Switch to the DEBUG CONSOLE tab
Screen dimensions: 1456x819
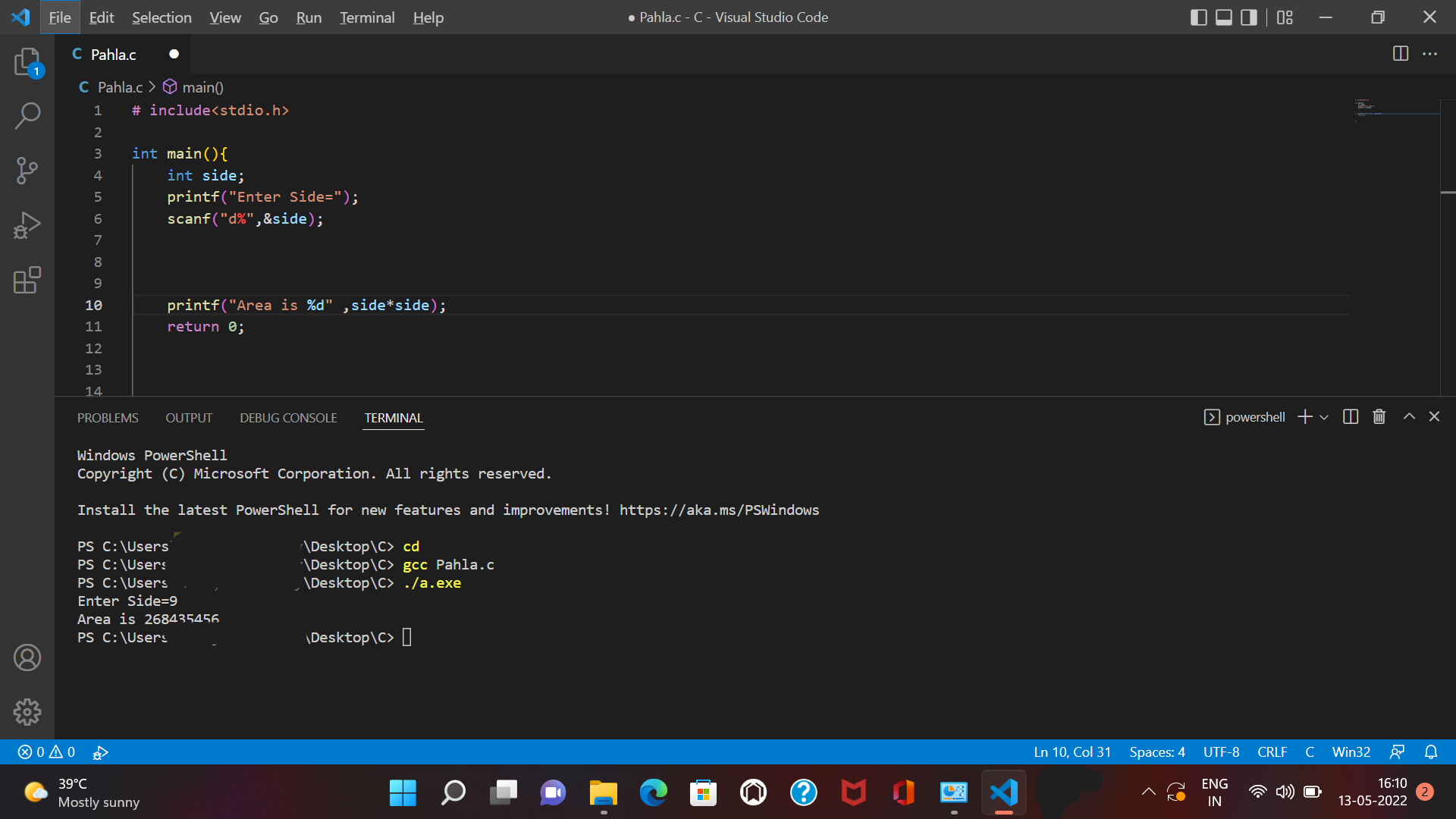(288, 418)
